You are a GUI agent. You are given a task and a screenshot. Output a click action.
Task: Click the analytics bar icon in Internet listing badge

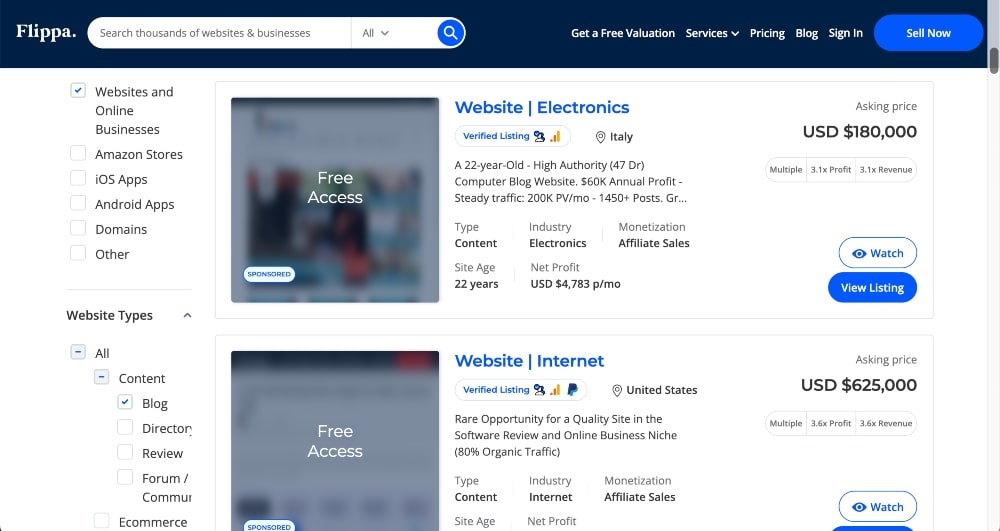(x=555, y=389)
